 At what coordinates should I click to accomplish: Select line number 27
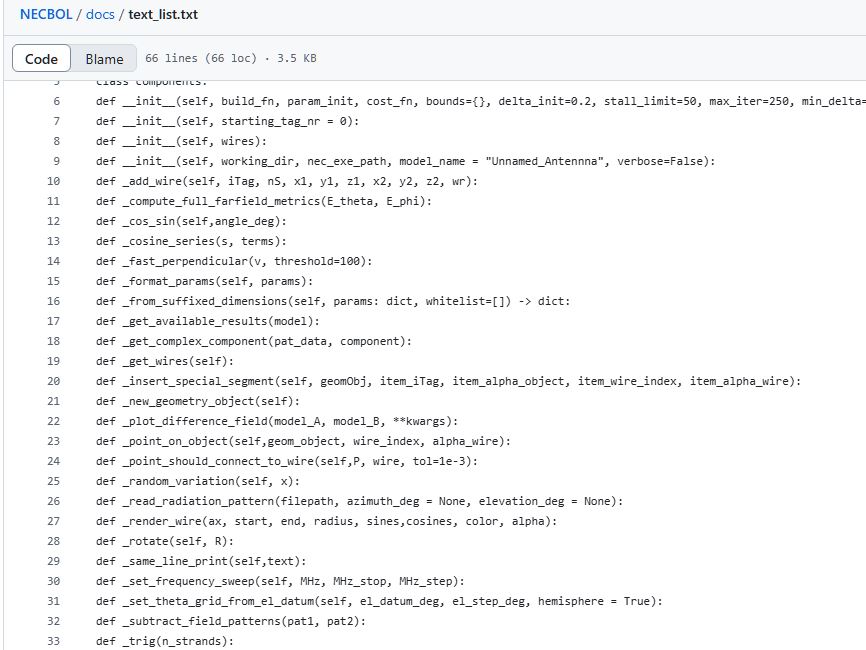(54, 521)
